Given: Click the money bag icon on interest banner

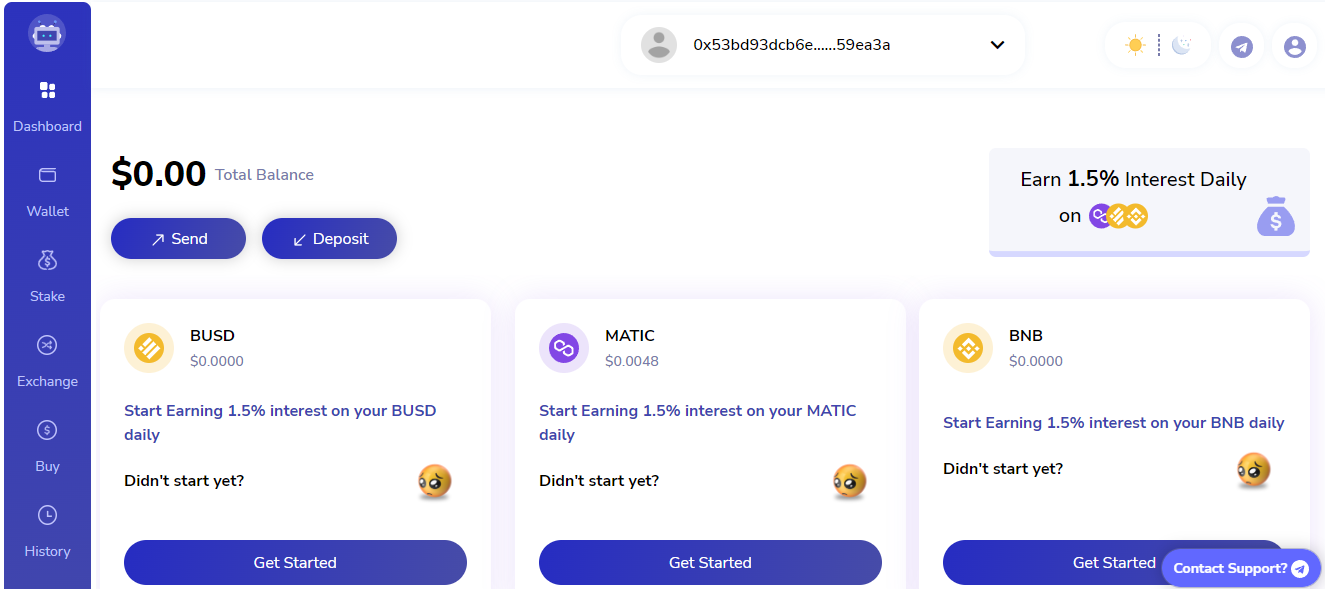Looking at the screenshot, I should coord(1275,216).
